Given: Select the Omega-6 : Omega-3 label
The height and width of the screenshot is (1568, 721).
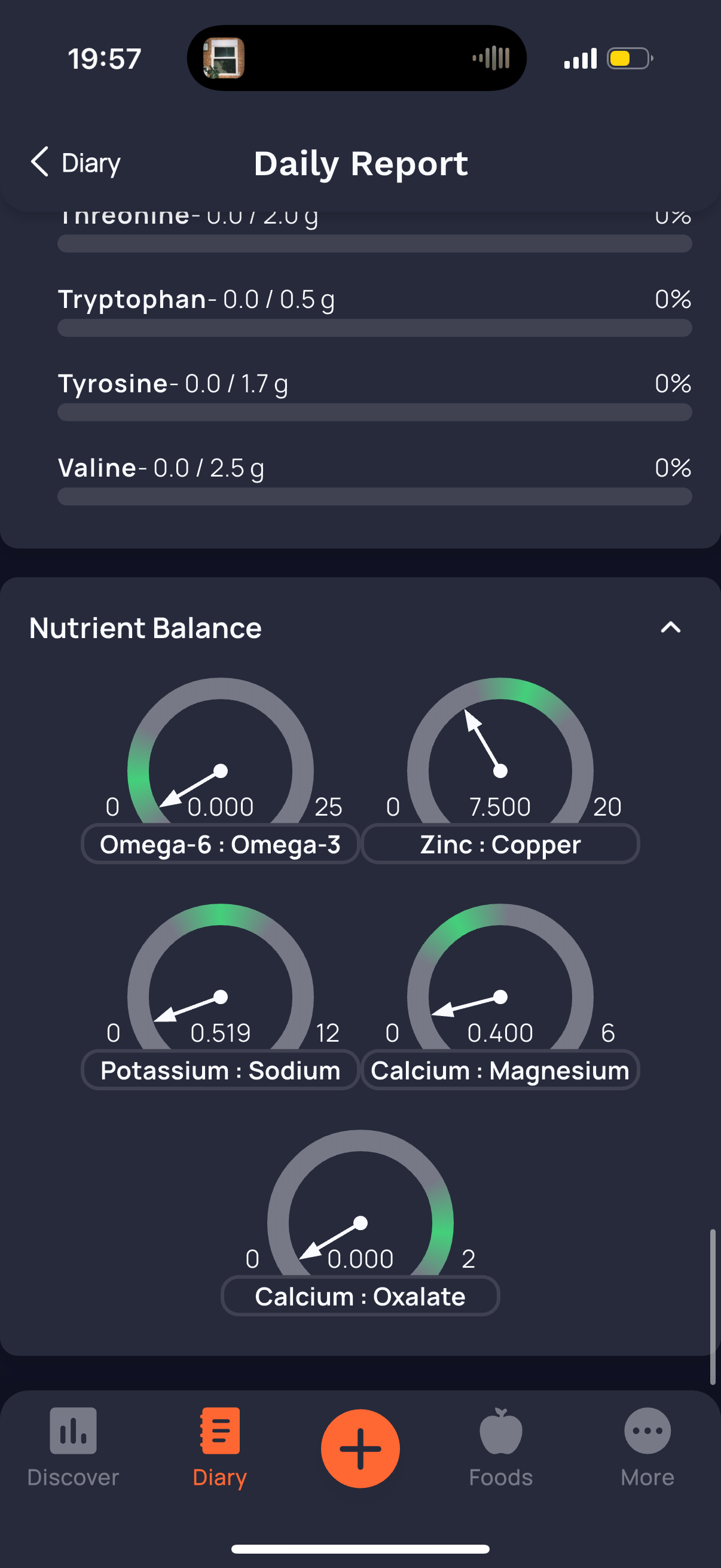Looking at the screenshot, I should pos(220,844).
